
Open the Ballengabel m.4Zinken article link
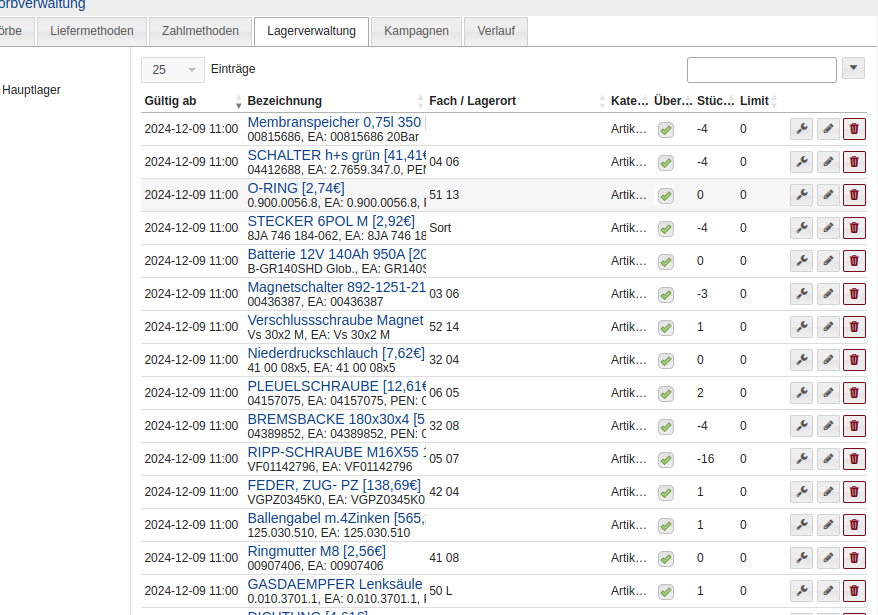pos(336,518)
